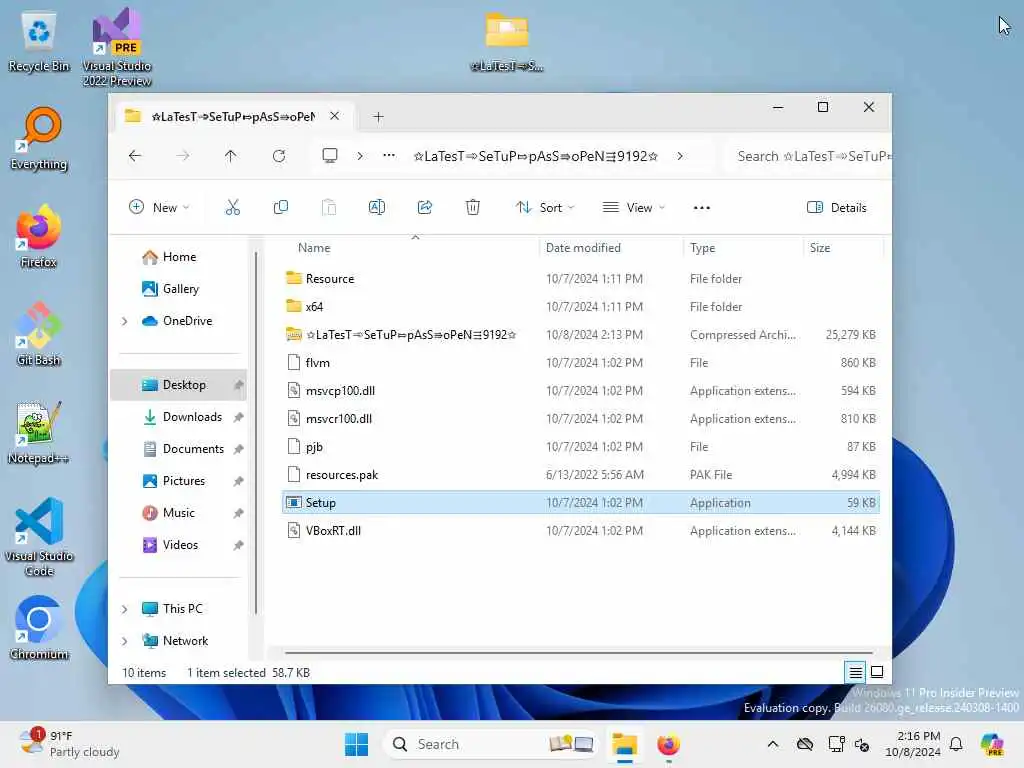The height and width of the screenshot is (768, 1024).
Task: Select the VBoxRT.dll file
Action: (581, 531)
